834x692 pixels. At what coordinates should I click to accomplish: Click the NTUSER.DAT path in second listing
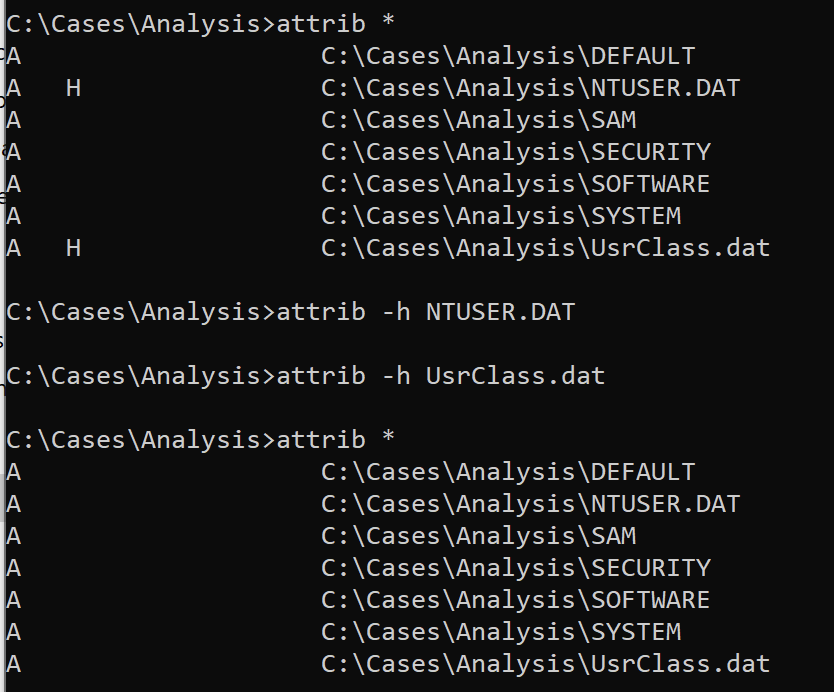[x=530, y=504]
